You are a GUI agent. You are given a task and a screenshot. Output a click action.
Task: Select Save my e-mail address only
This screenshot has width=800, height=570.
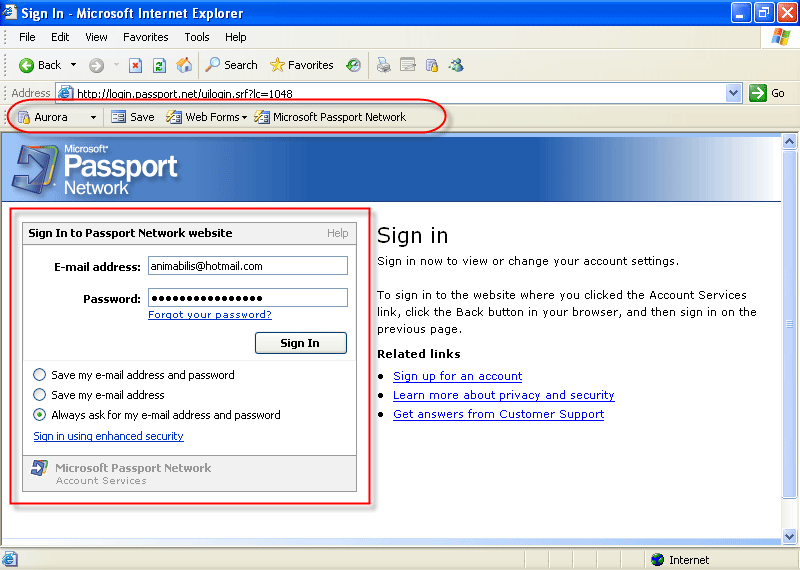[x=39, y=395]
